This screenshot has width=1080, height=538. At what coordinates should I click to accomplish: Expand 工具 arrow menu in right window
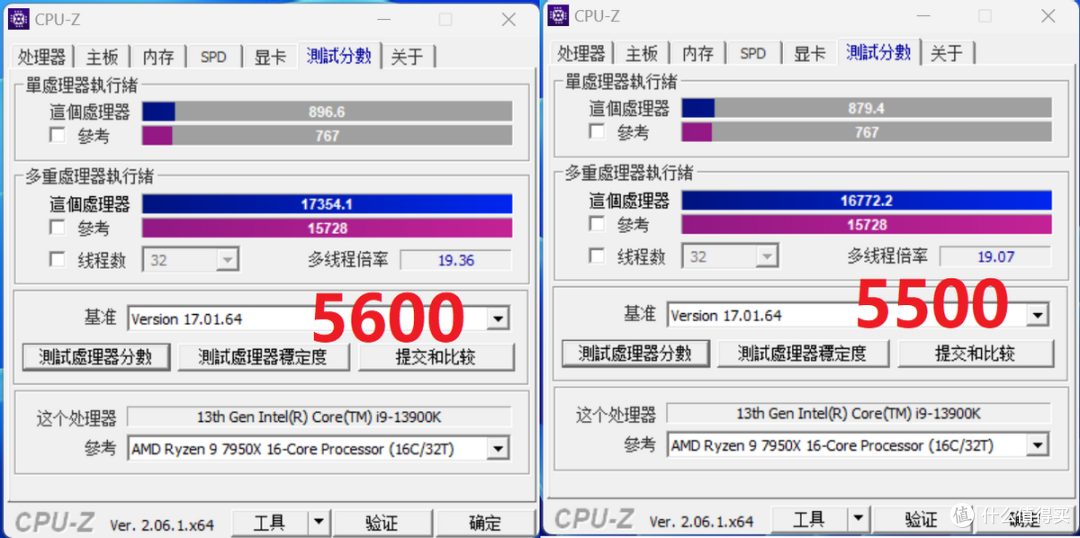point(858,519)
